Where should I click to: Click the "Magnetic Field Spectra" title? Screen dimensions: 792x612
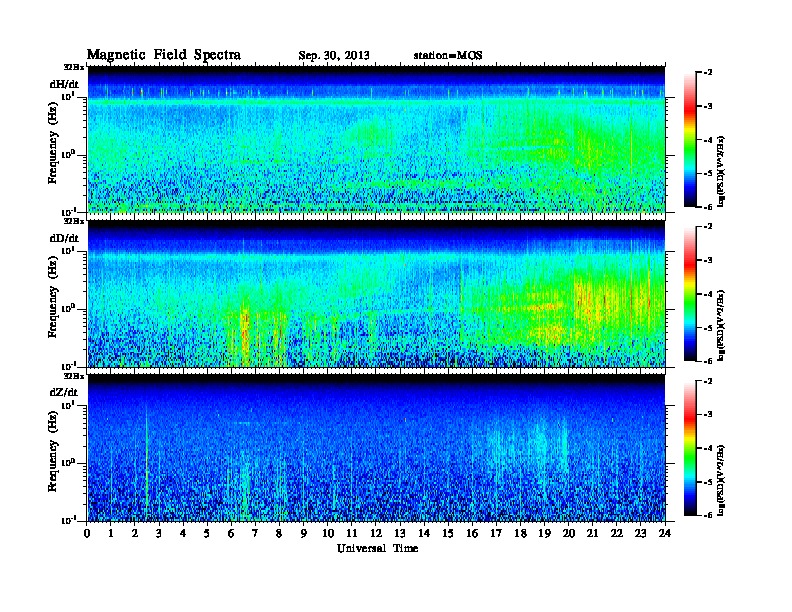click(164, 55)
